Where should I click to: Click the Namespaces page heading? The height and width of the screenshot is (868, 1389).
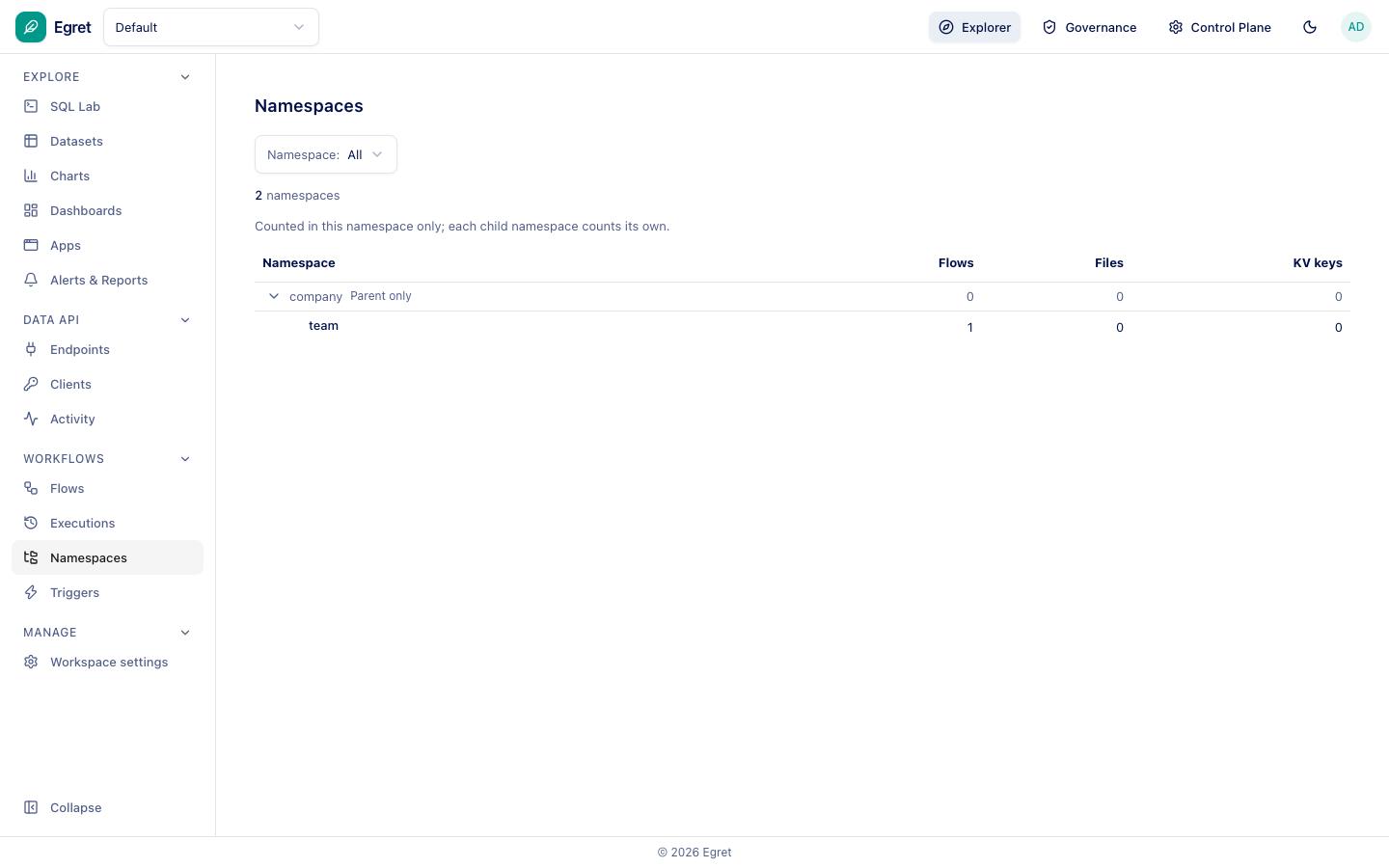click(309, 106)
